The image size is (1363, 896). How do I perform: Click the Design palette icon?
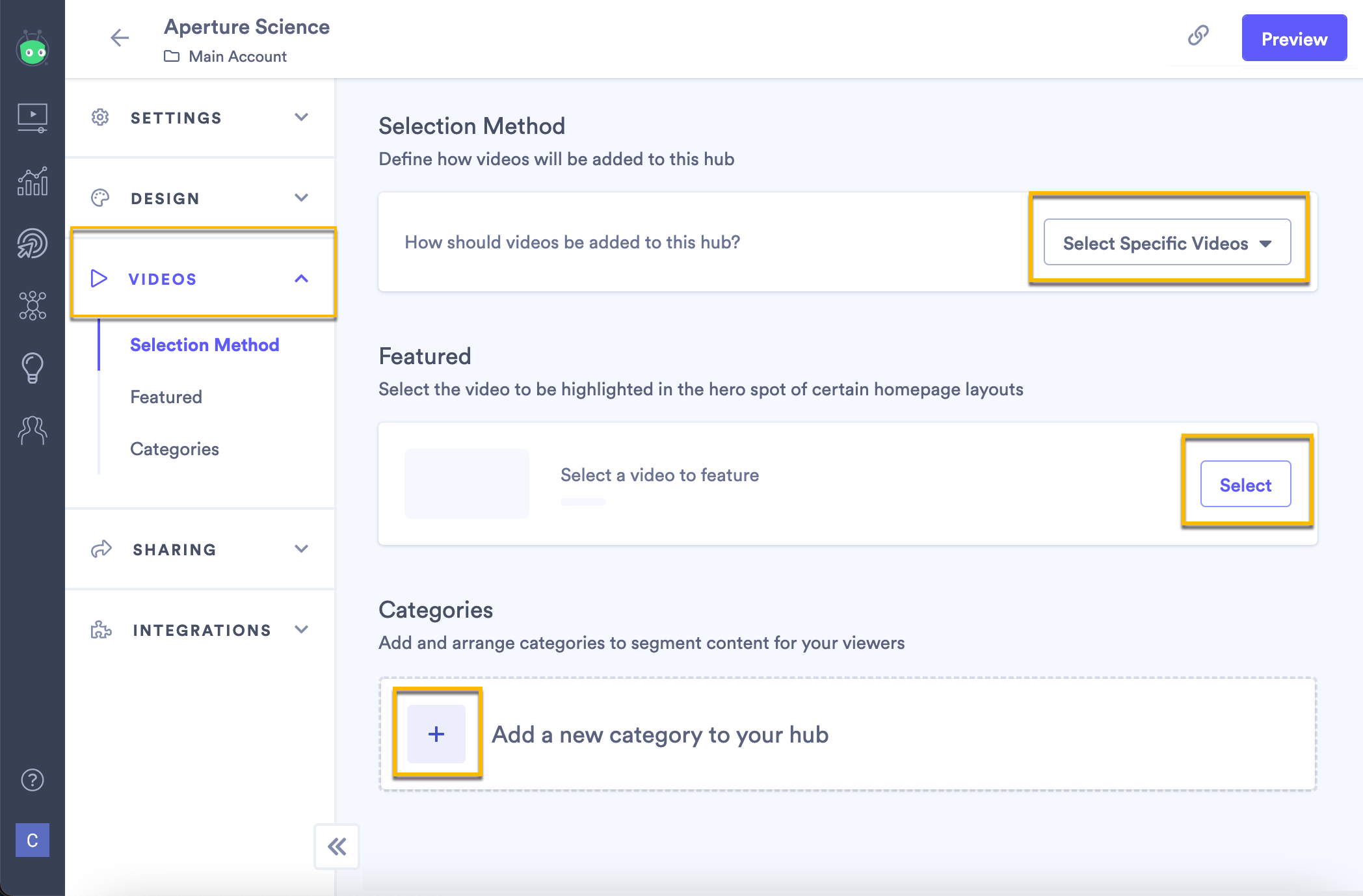click(x=100, y=198)
